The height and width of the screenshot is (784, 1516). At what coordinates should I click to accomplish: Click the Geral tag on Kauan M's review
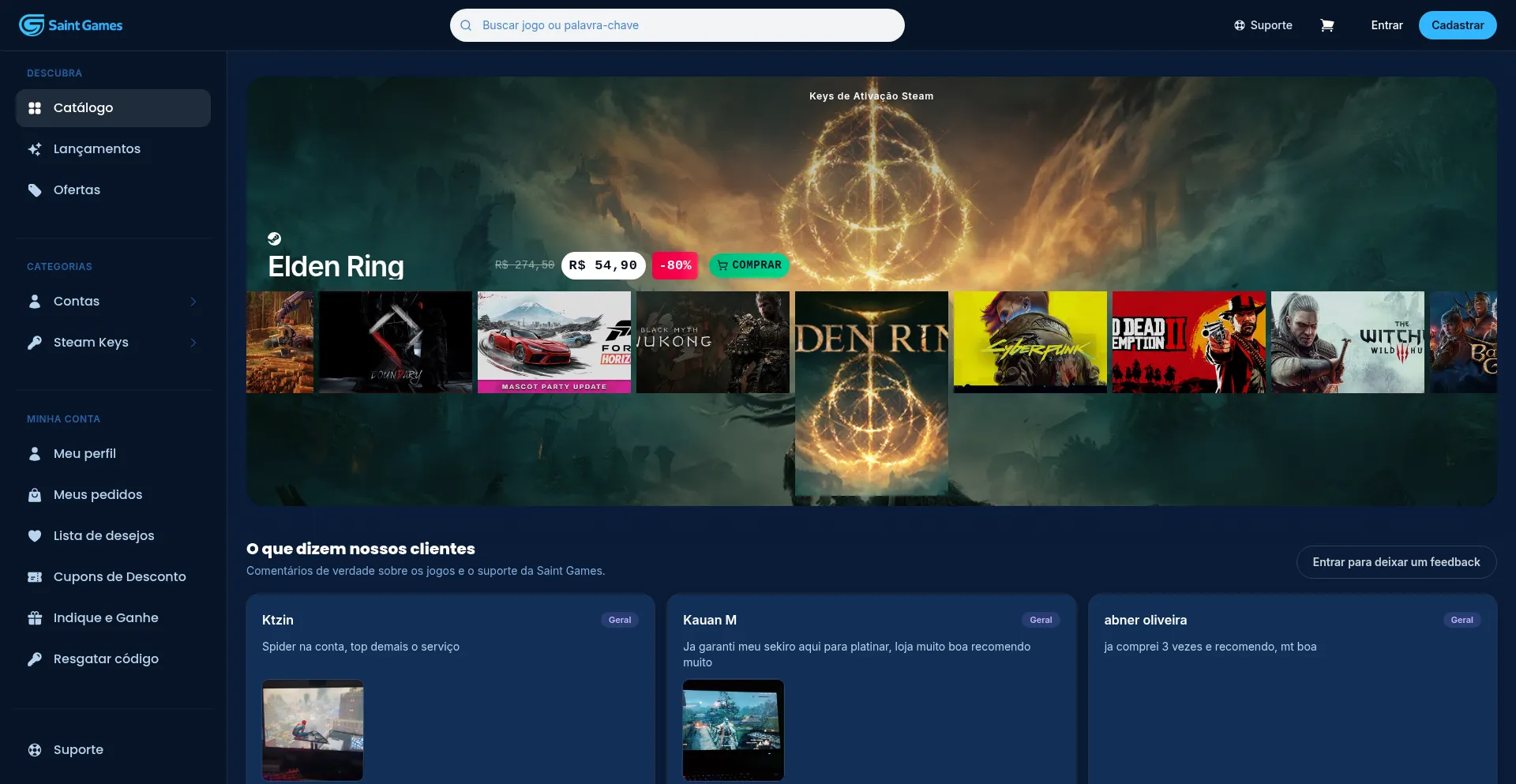[1041, 620]
